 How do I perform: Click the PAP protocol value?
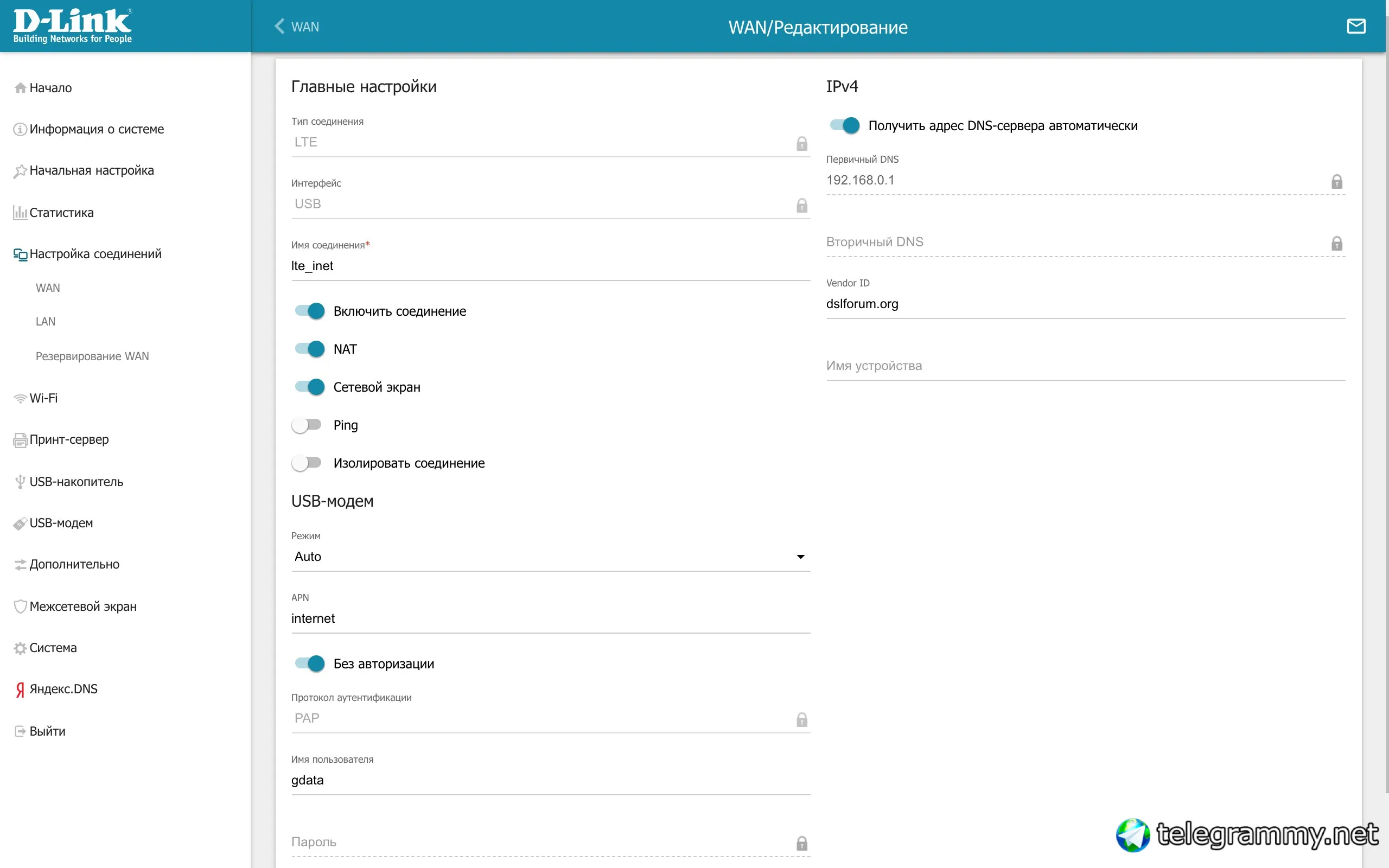click(x=307, y=718)
